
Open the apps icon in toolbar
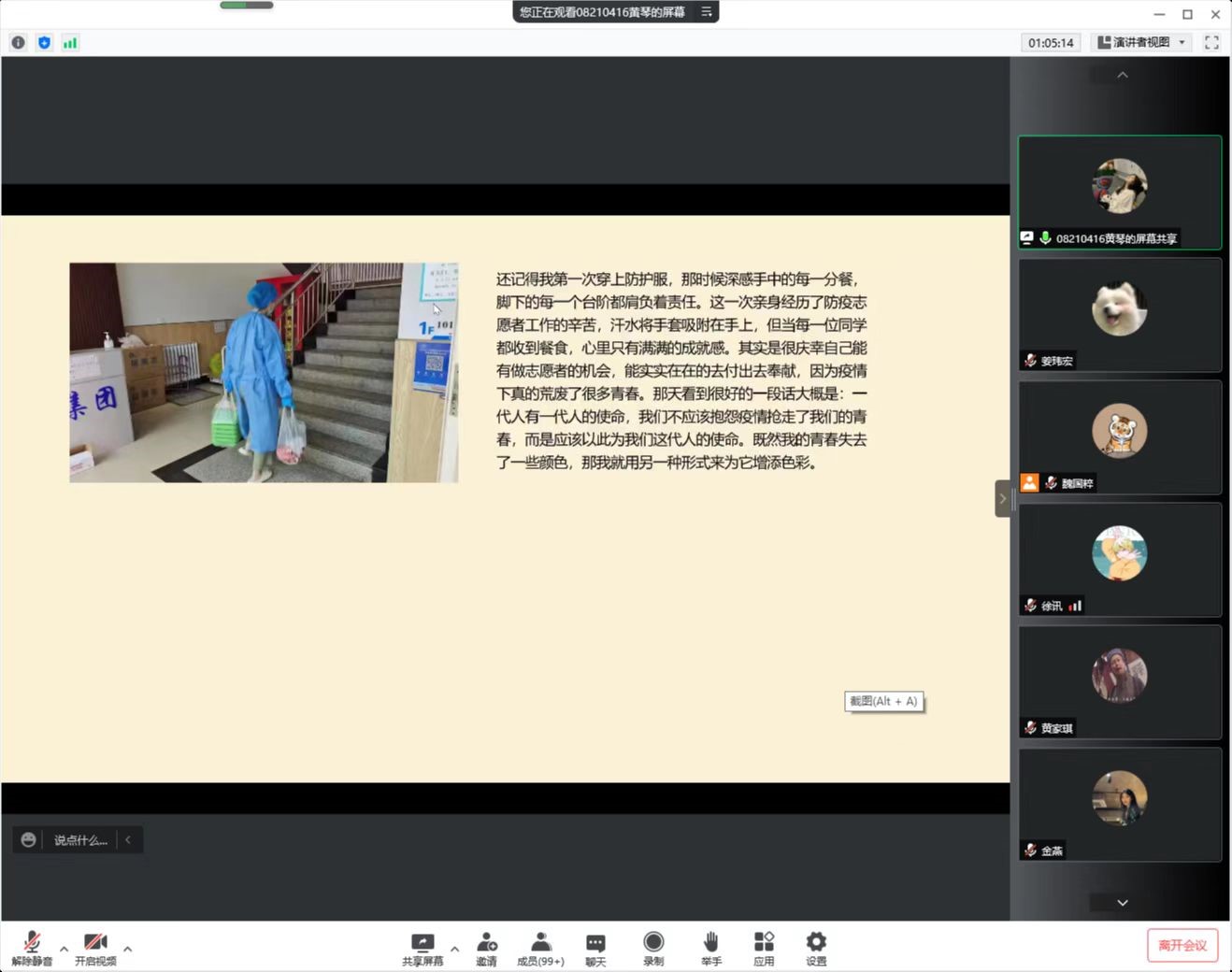764,942
